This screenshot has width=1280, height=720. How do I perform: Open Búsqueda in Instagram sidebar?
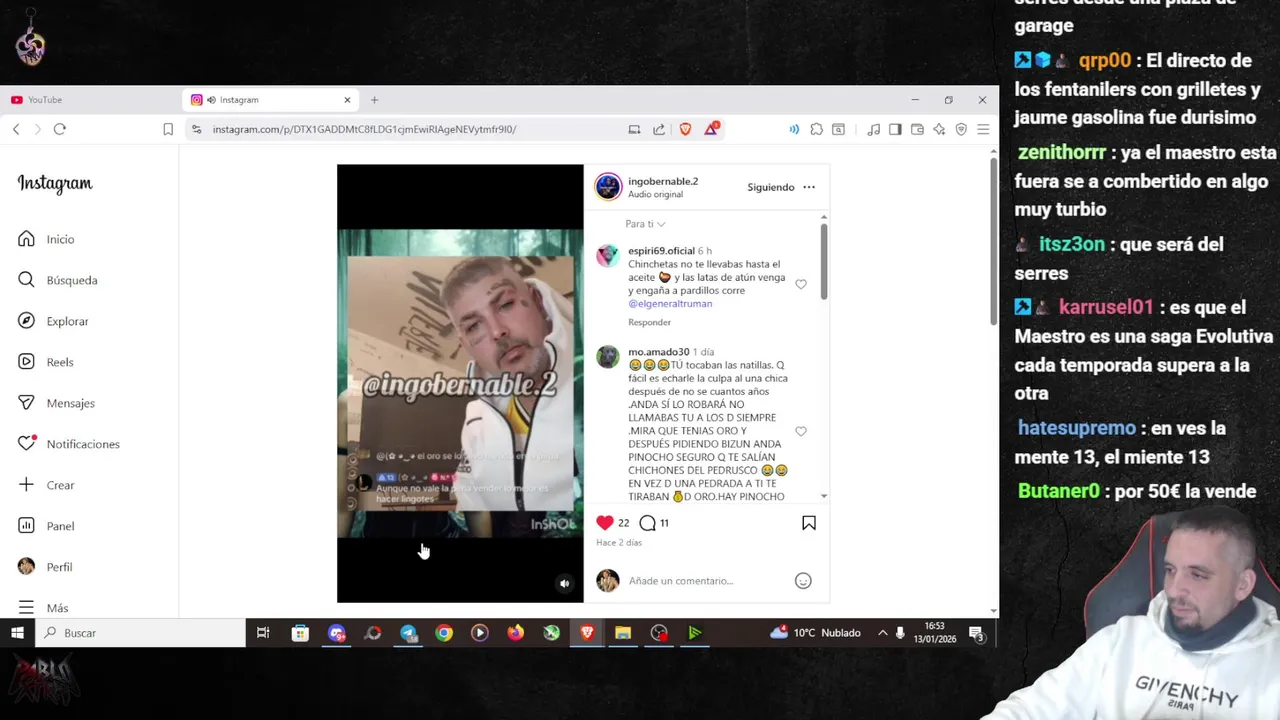pyautogui.click(x=57, y=280)
